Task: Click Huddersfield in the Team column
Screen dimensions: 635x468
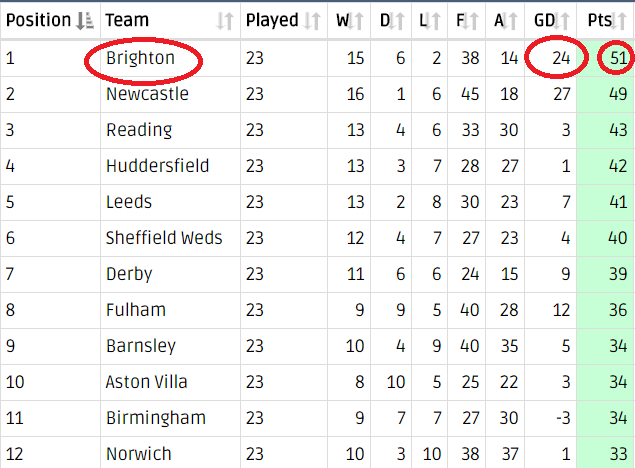Action: (157, 166)
